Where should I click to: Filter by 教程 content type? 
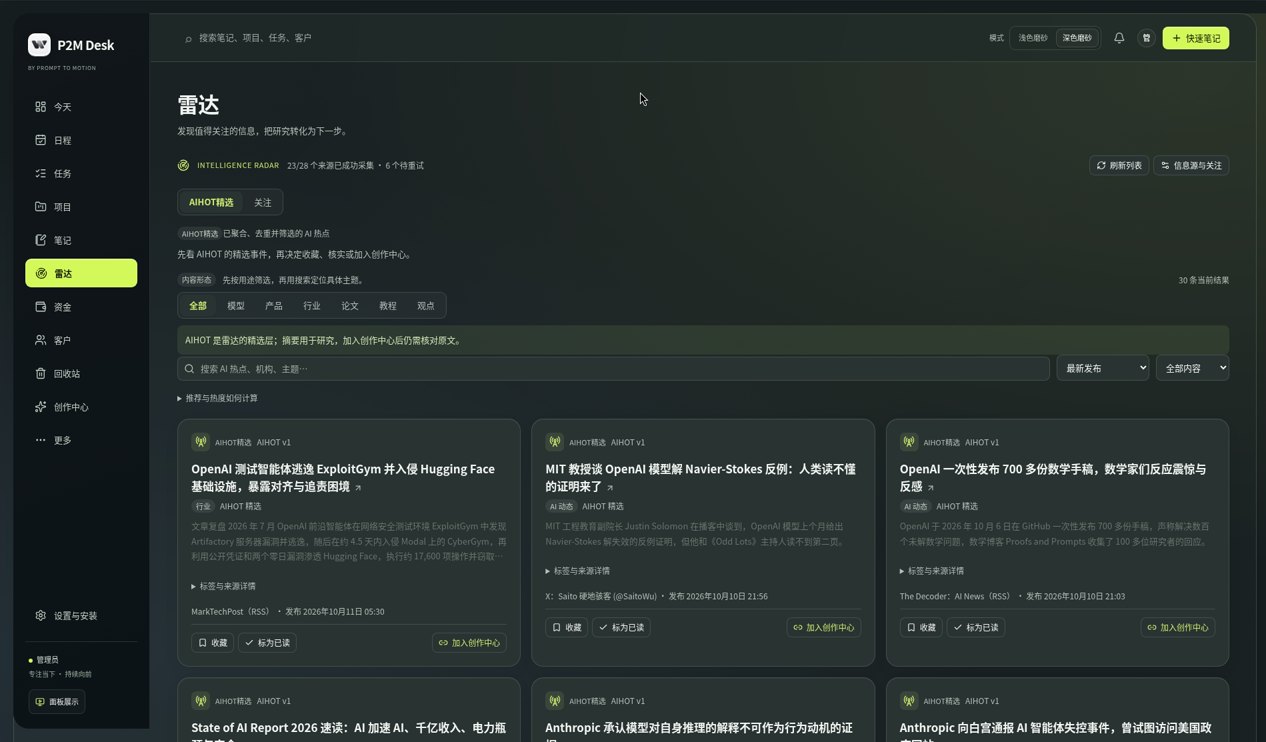pyautogui.click(x=388, y=306)
